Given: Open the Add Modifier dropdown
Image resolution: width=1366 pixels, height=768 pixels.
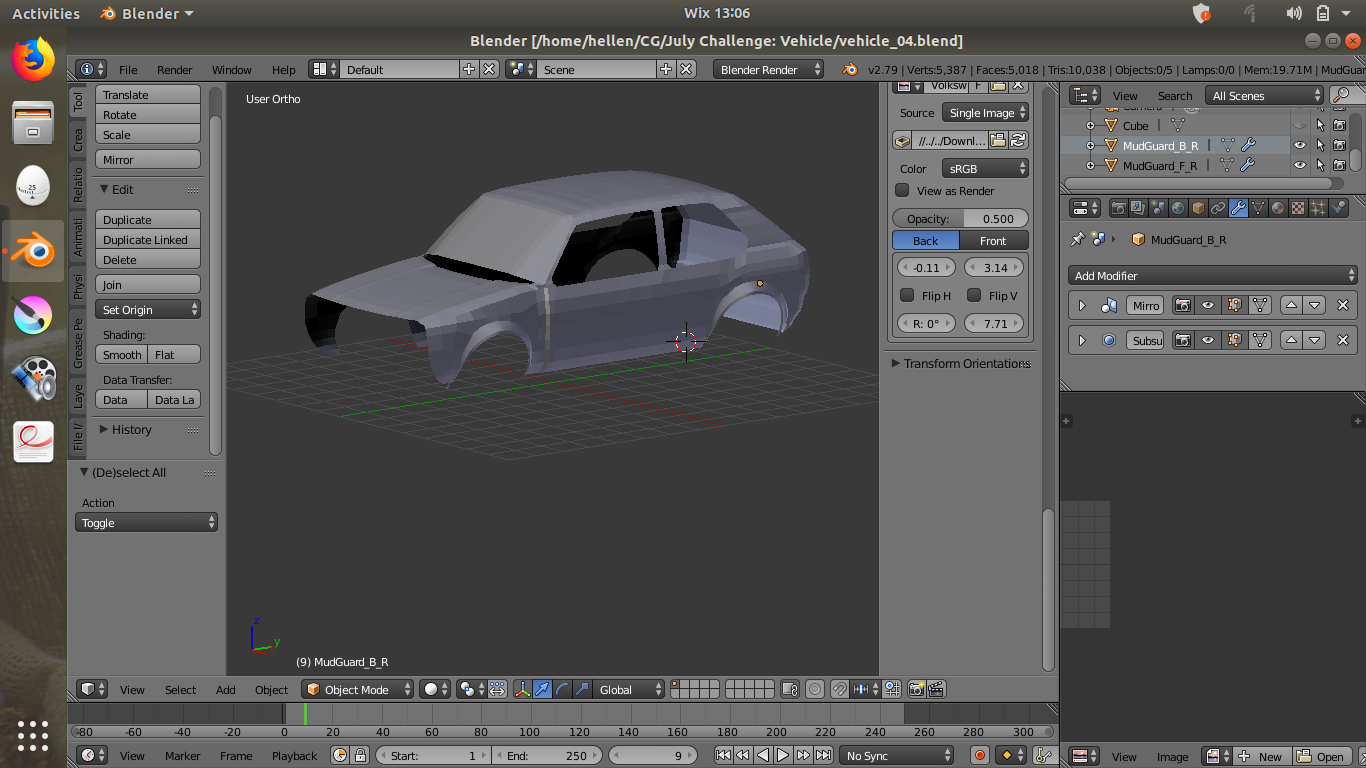Looking at the screenshot, I should [x=1214, y=276].
